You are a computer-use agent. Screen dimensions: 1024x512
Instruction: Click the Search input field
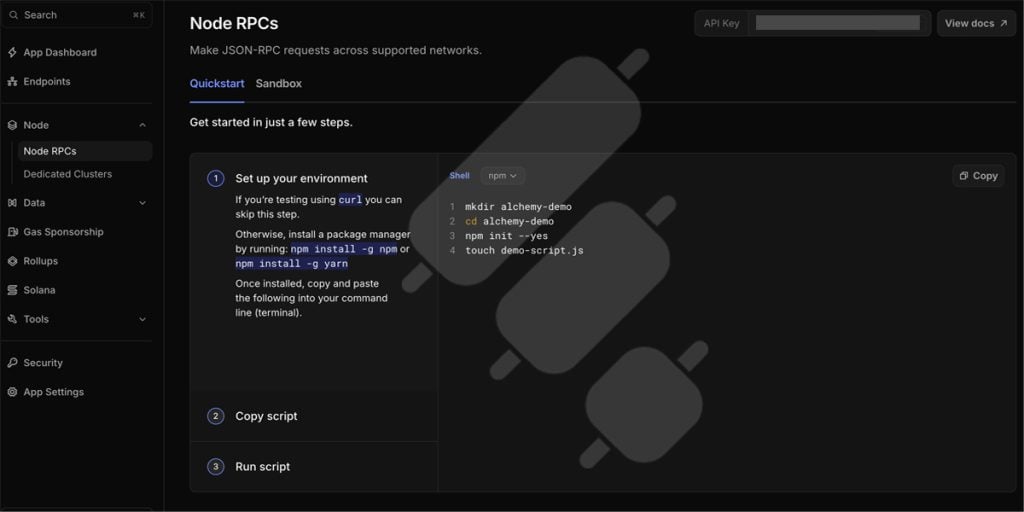(x=77, y=15)
